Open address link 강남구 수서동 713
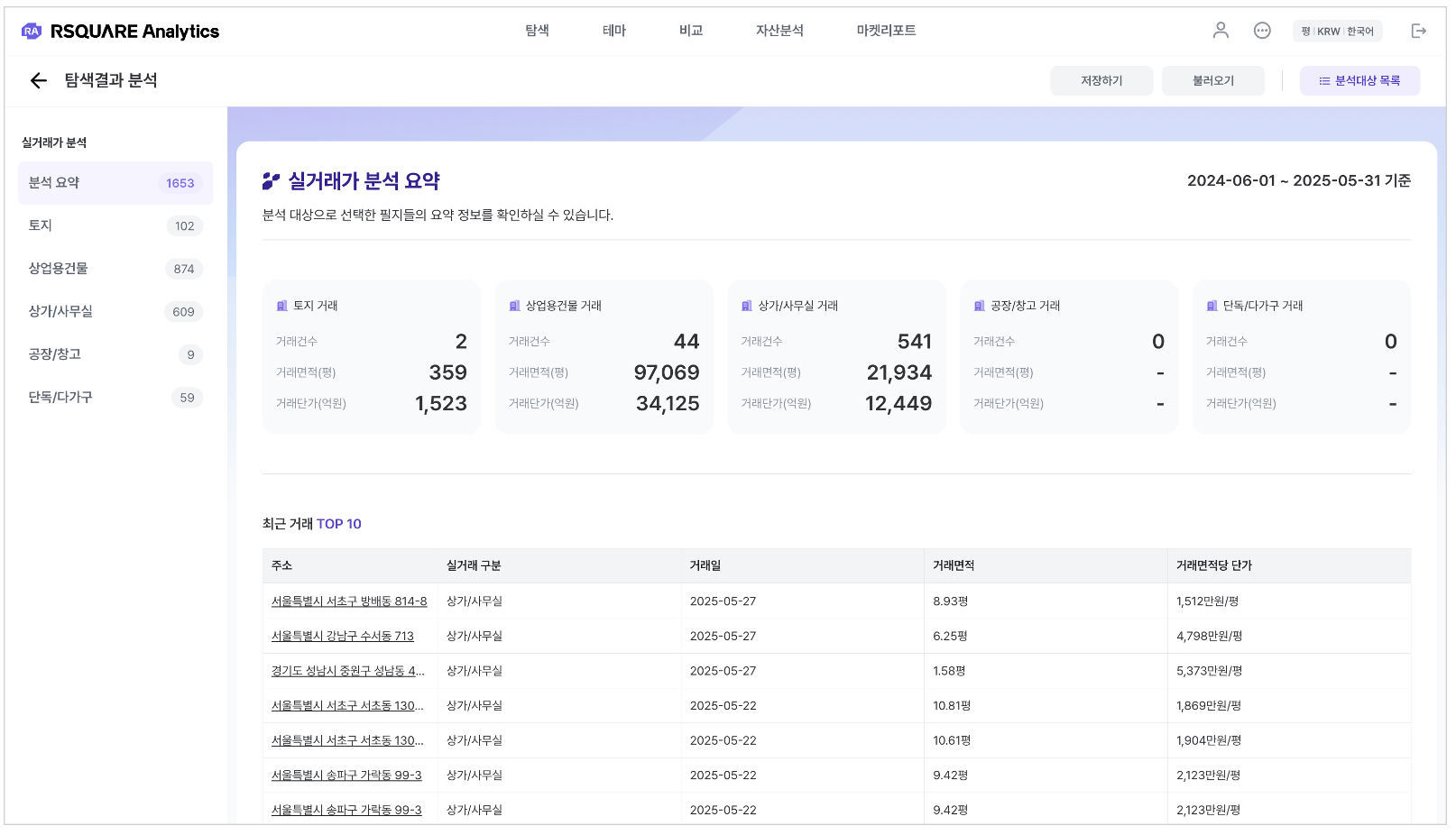Viewport: 1456px width, 835px height. [x=342, y=637]
